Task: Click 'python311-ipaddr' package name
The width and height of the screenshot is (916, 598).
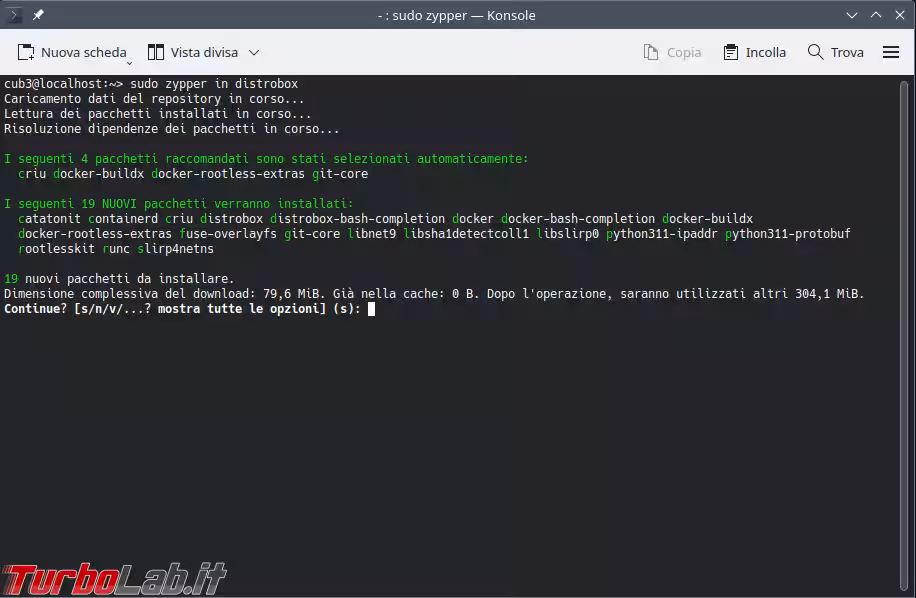Action: (661, 234)
